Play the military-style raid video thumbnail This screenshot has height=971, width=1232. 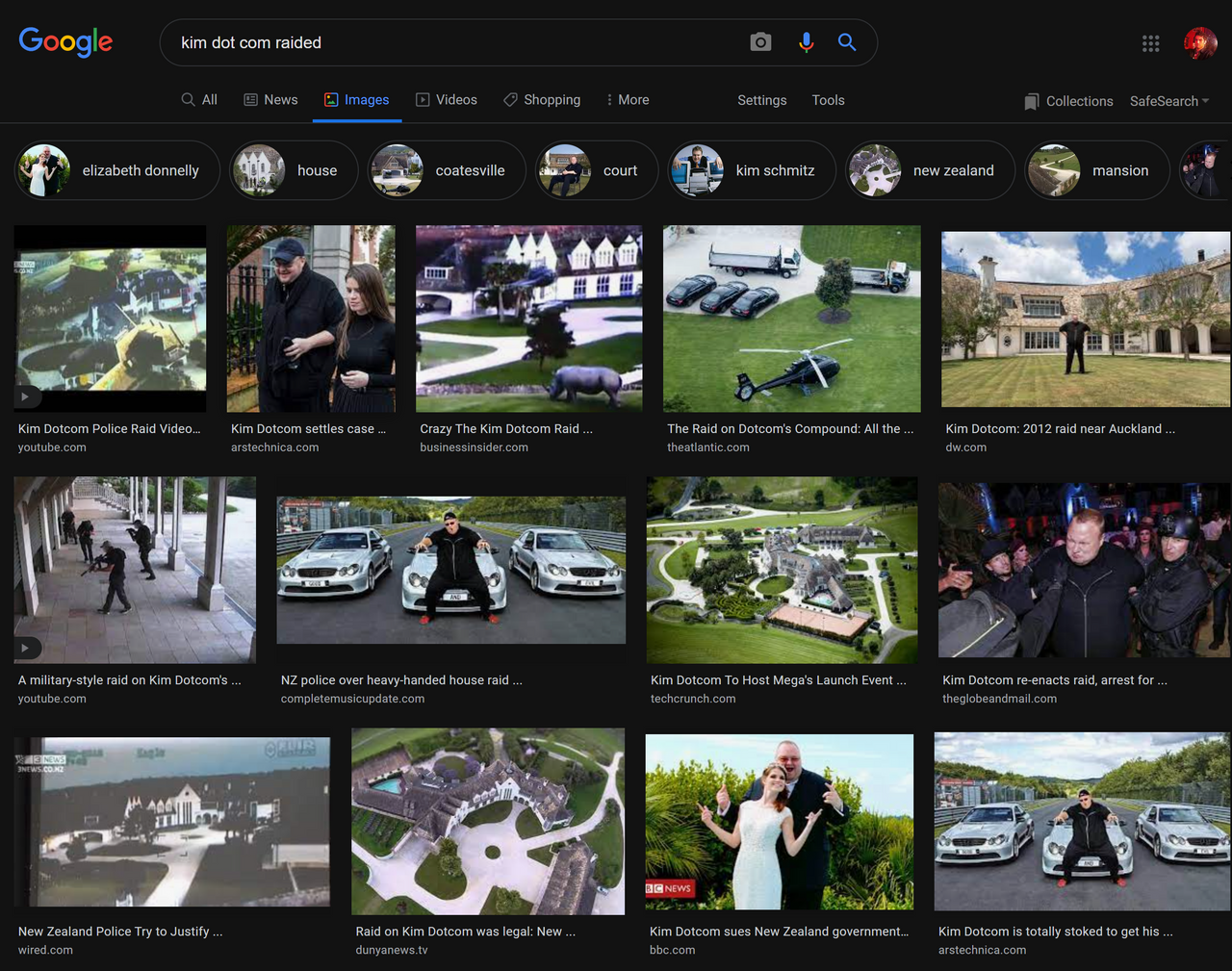[135, 570]
